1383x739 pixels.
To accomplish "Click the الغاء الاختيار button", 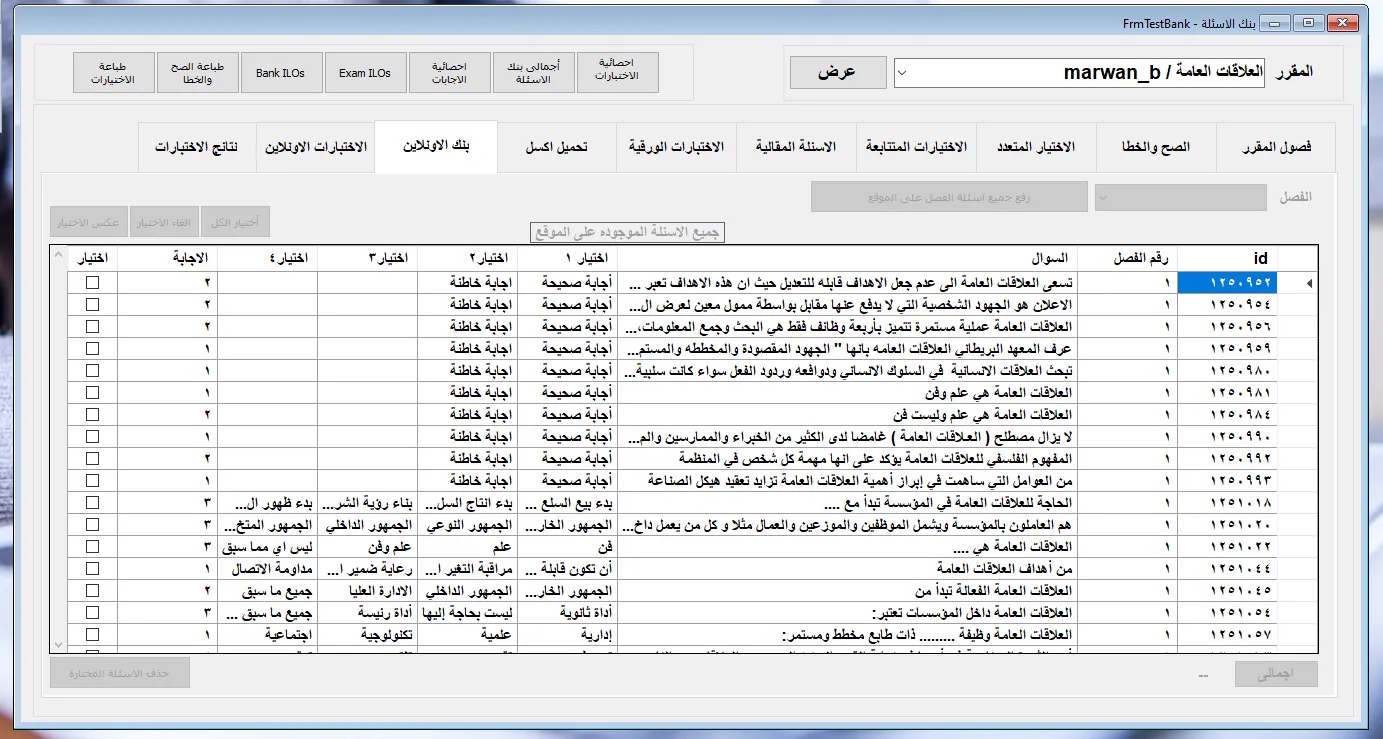I will tap(166, 221).
